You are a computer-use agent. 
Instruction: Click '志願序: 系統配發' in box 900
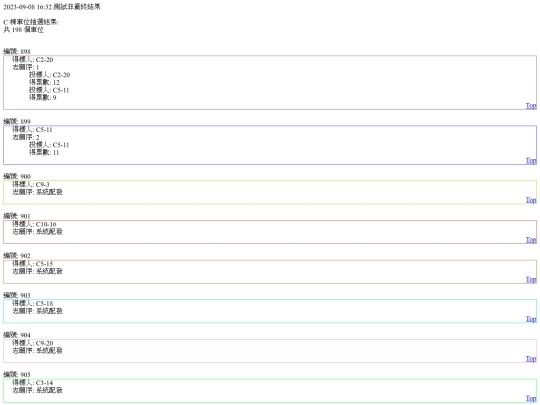(x=38, y=192)
